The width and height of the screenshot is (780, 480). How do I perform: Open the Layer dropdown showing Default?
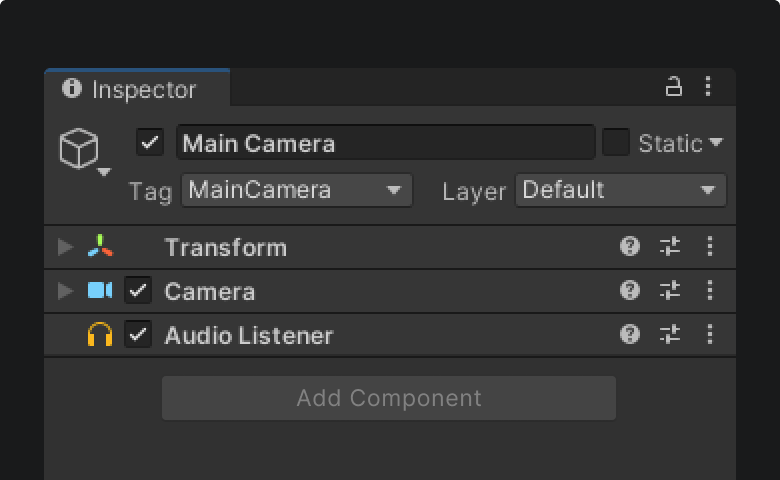coord(621,190)
